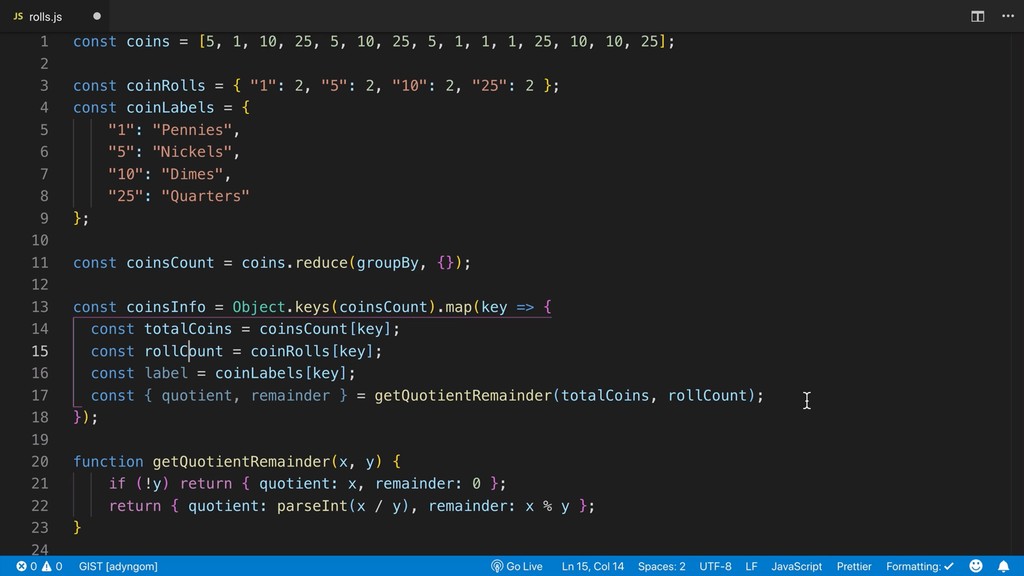Change file encoding UTF-8

click(x=715, y=566)
